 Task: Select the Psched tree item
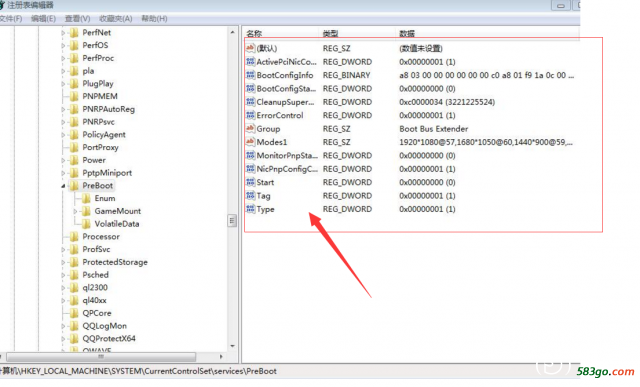click(96, 275)
